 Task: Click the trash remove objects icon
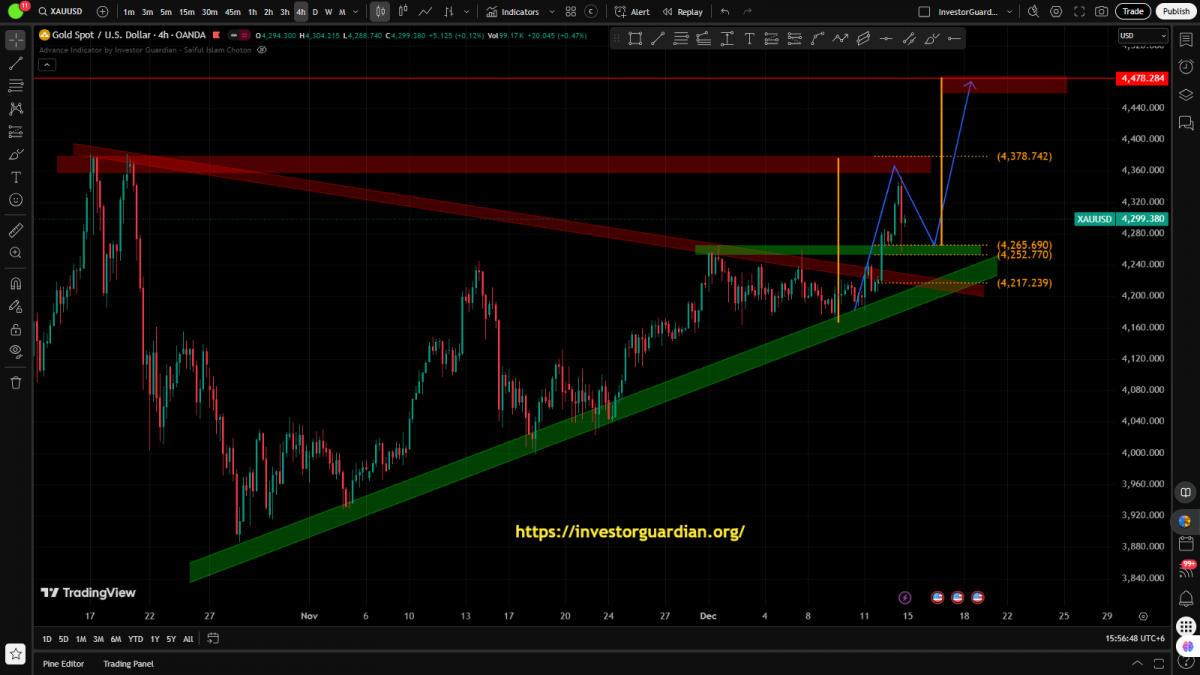(15, 382)
